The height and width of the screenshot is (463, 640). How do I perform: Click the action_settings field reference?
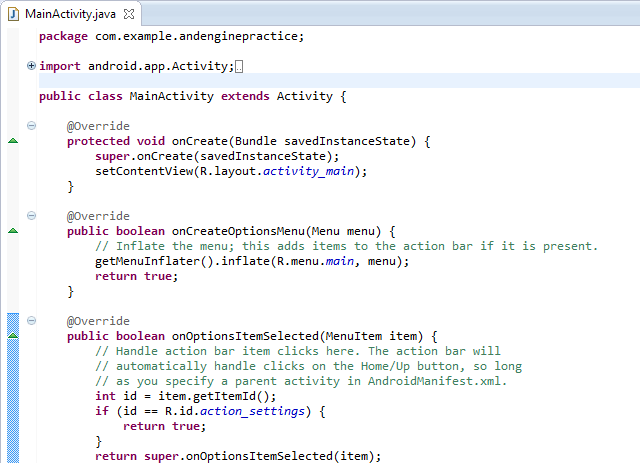pos(252,411)
